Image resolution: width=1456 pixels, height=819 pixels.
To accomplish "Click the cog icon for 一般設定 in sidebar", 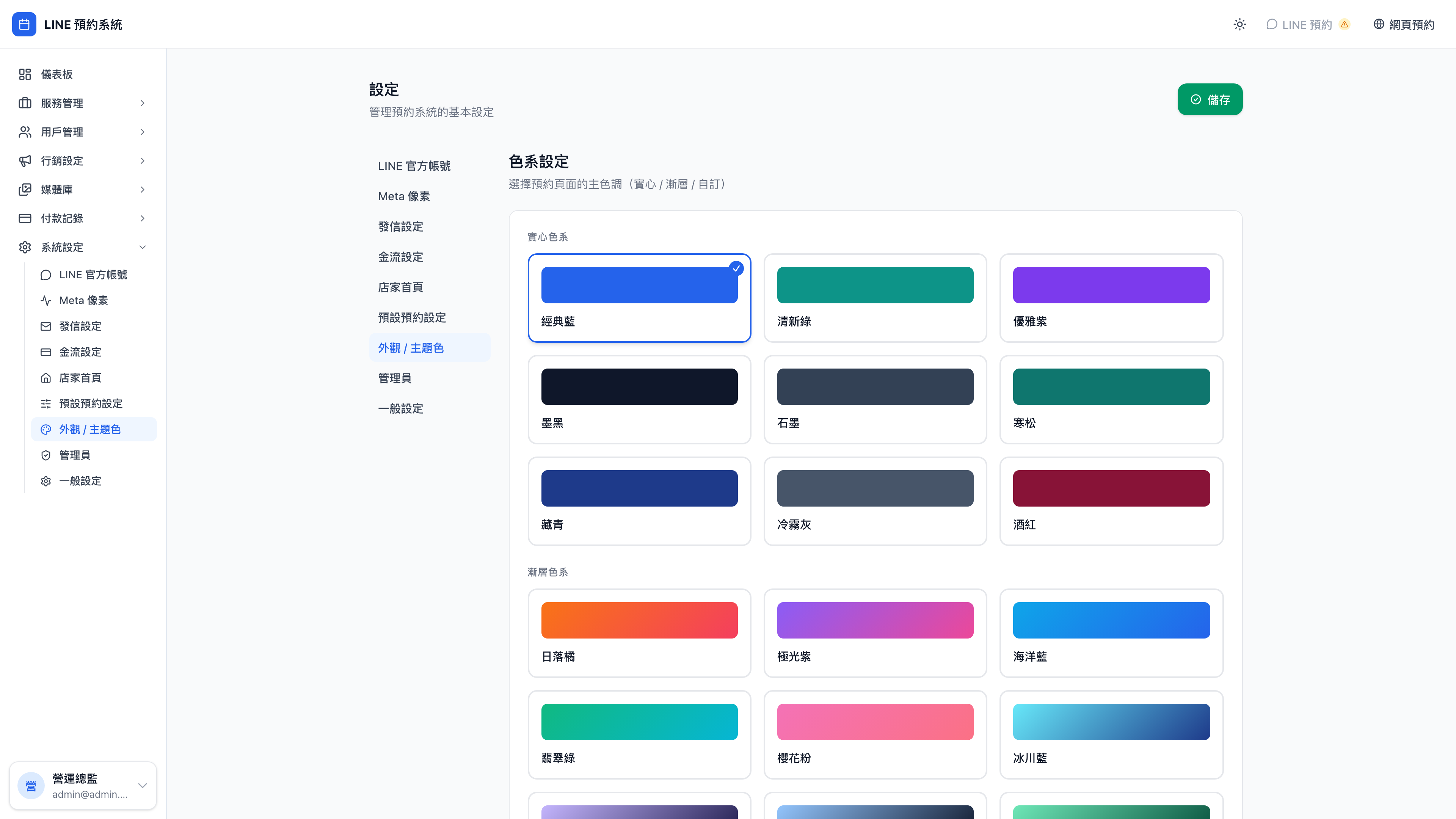I will [46, 481].
